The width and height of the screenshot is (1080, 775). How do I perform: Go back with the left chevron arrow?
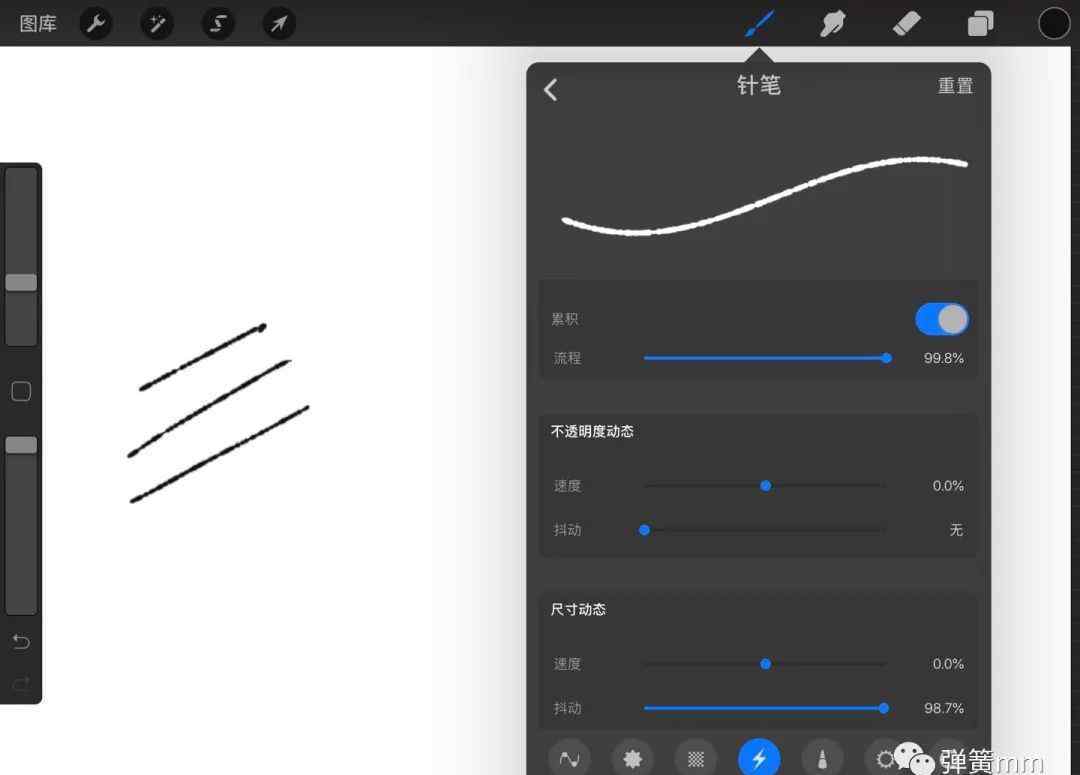[550, 90]
